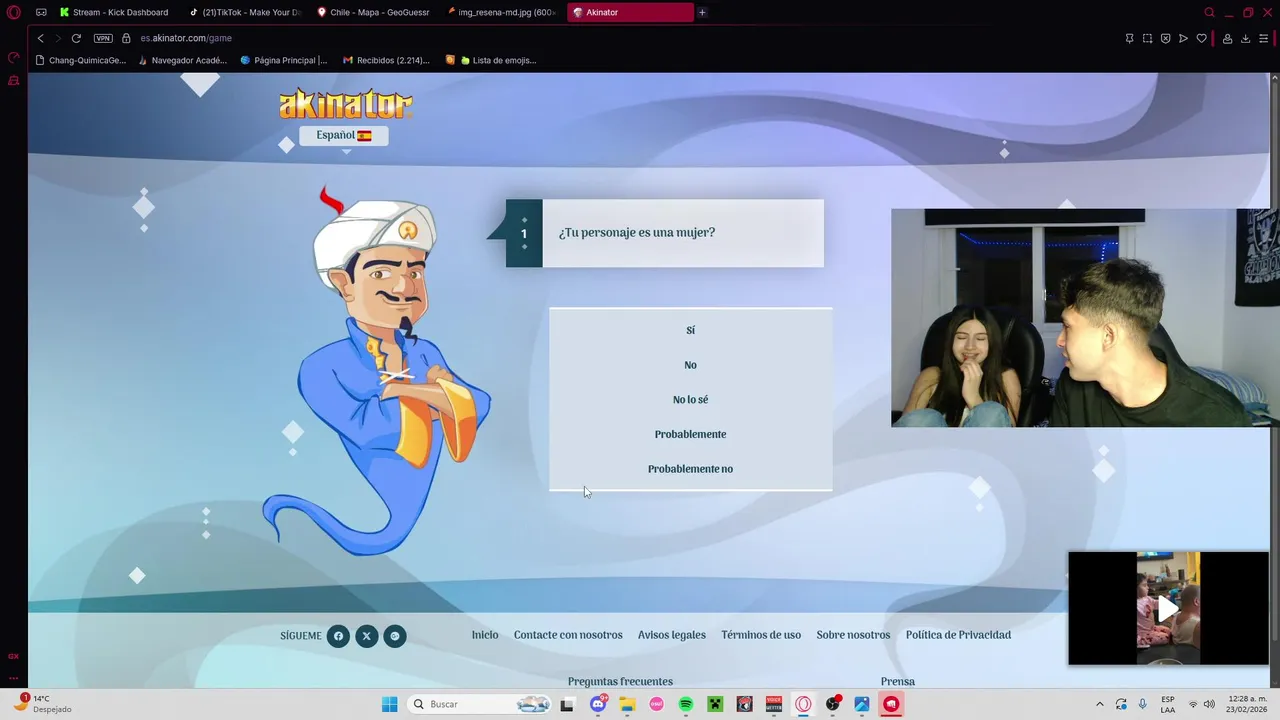Show hidden system tray icons
1280x720 pixels.
tap(1100, 704)
